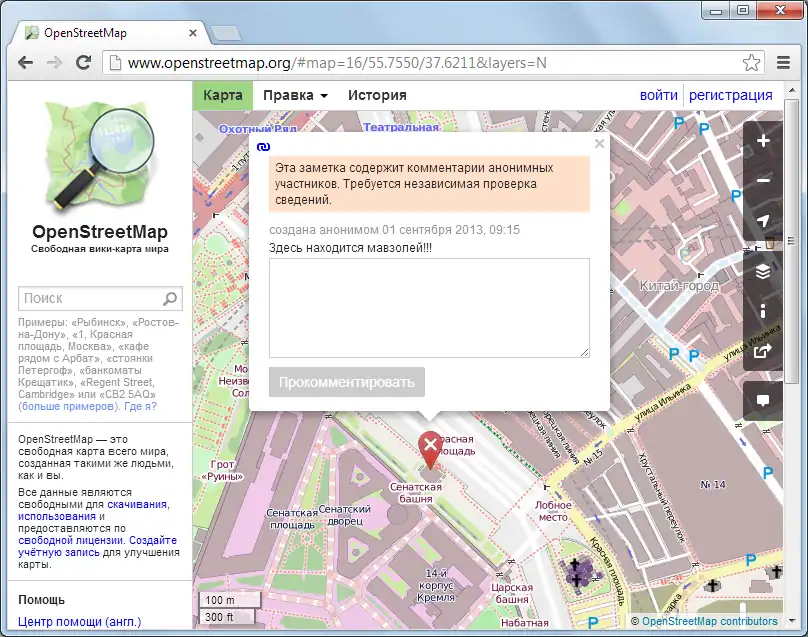Expand the Правка dropdown menu

[295, 96]
